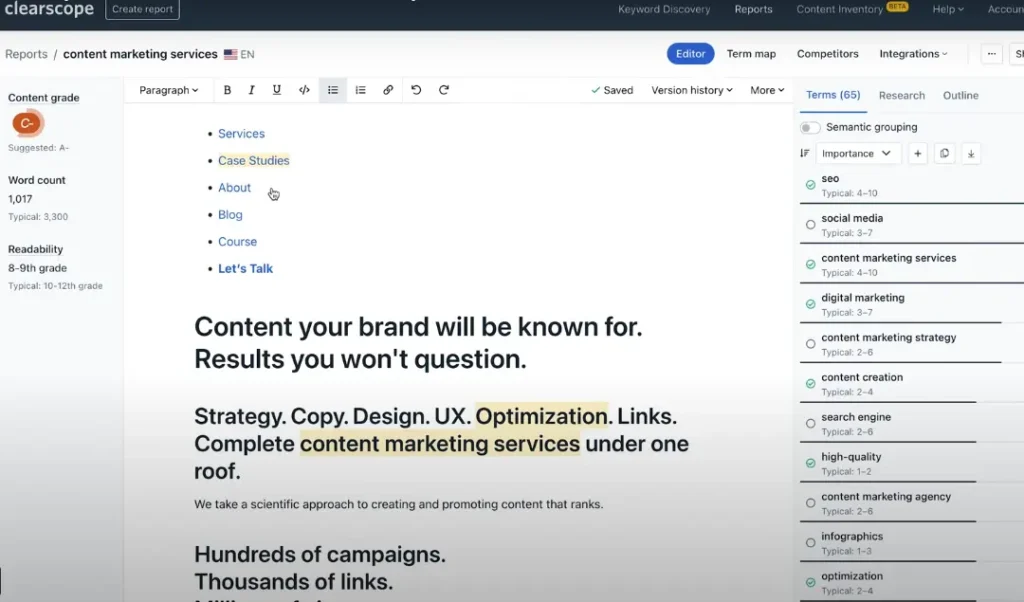Click the 8-9th grade readability value
Viewport: 1024px width, 602px height.
pyautogui.click(x=37, y=268)
